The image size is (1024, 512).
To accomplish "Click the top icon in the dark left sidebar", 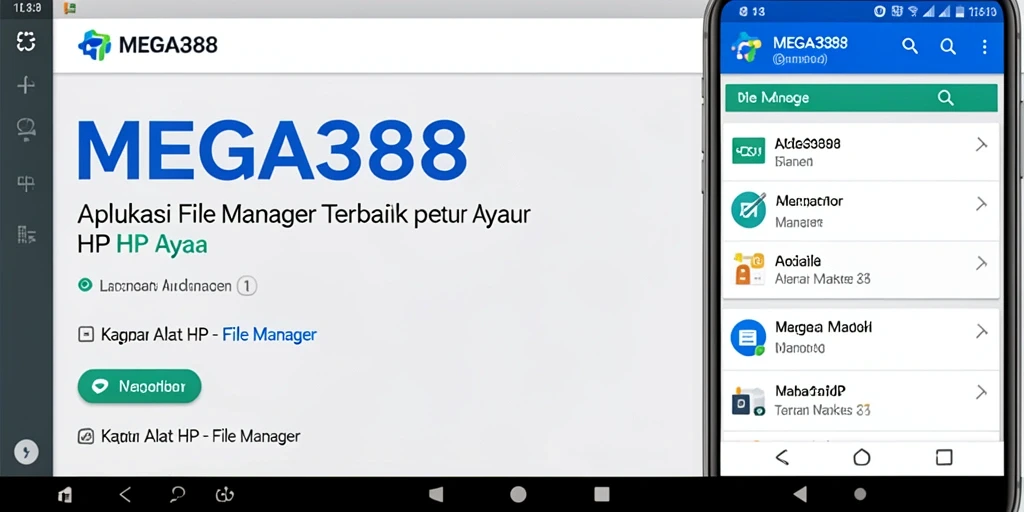I will [26, 42].
